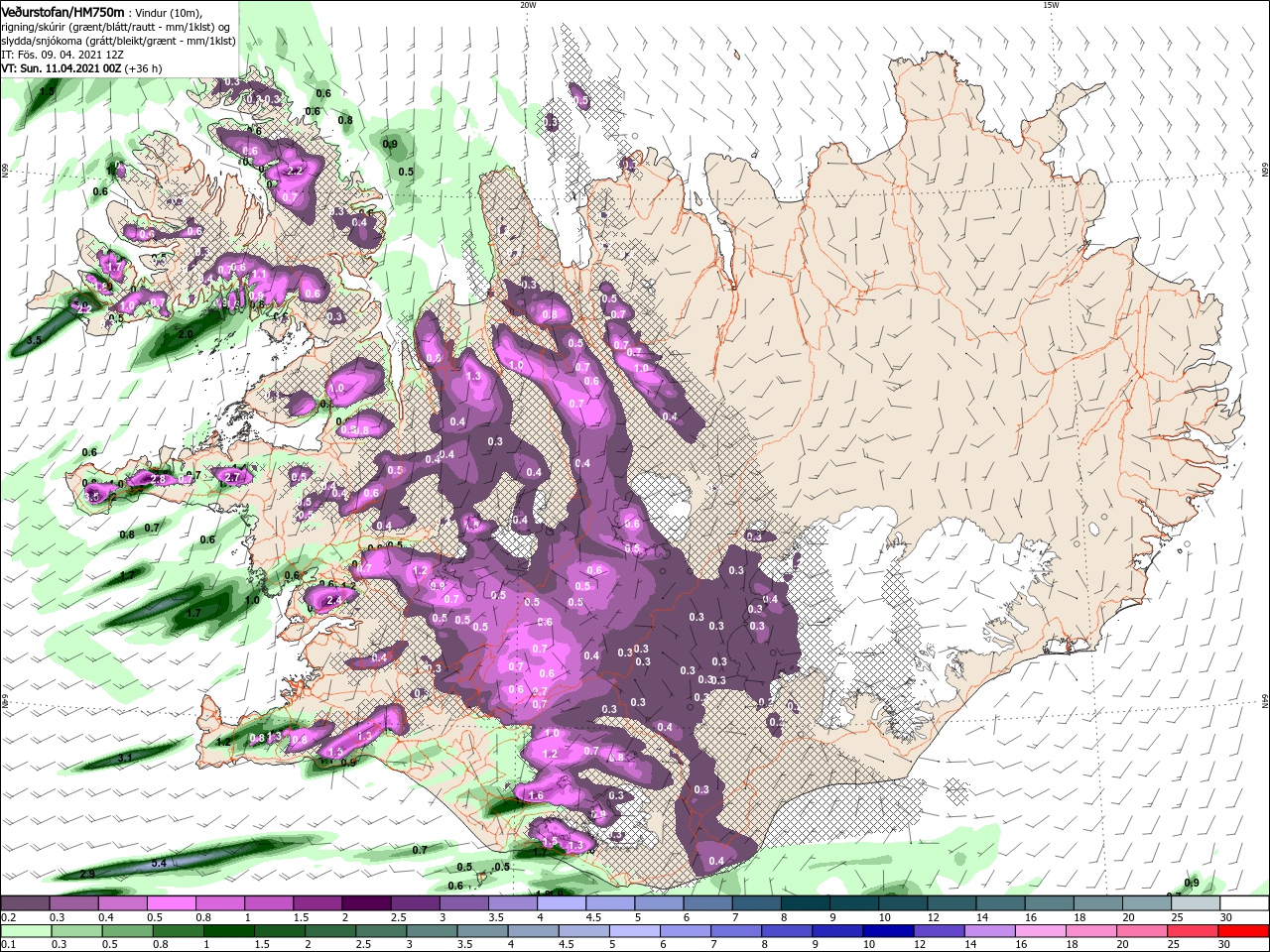Click the 'Veðurstofan/HM750m' title text
The image size is (1270, 952).
pos(63,11)
